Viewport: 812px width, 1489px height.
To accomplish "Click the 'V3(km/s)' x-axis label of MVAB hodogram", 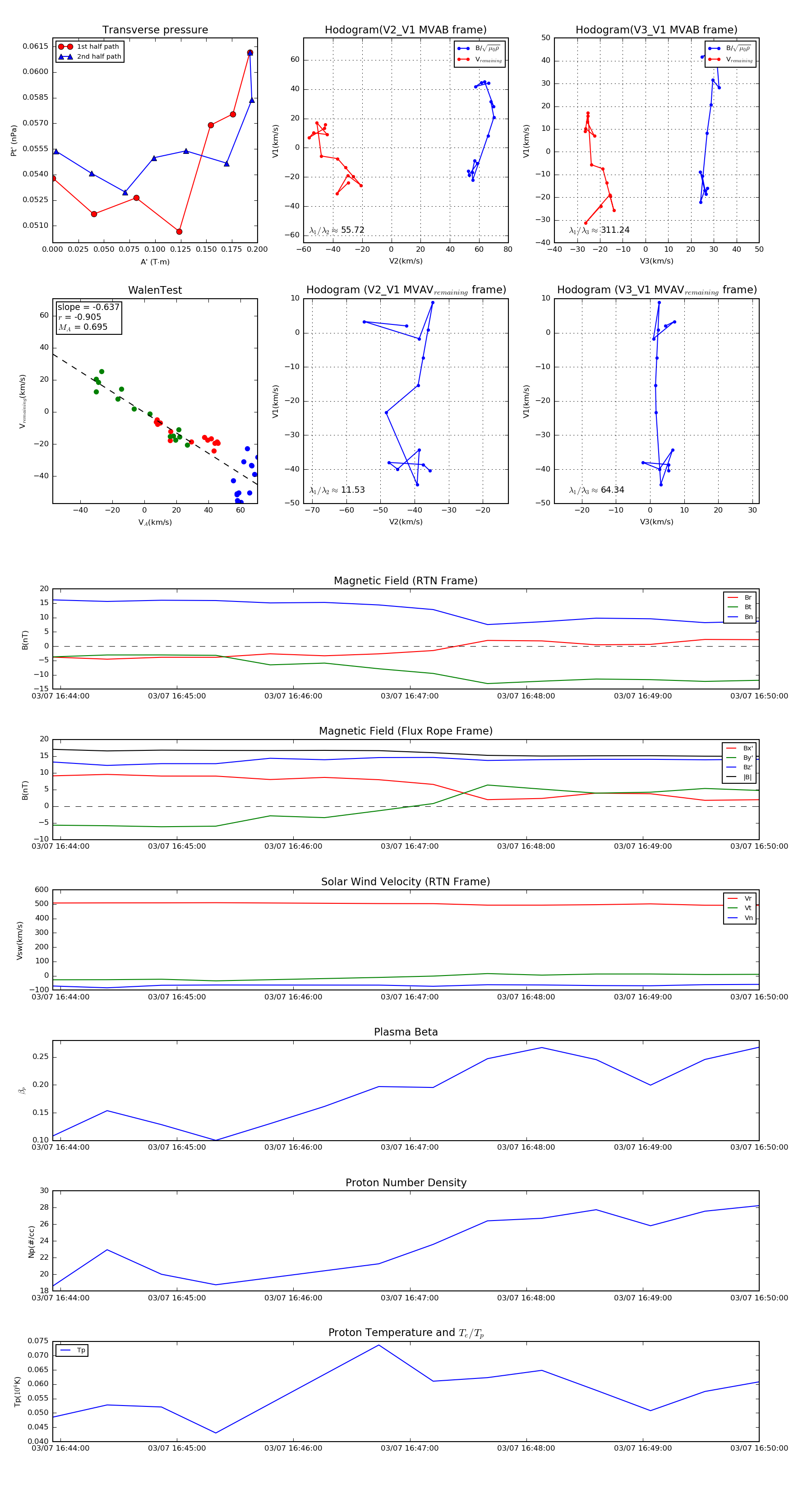I will [x=656, y=261].
